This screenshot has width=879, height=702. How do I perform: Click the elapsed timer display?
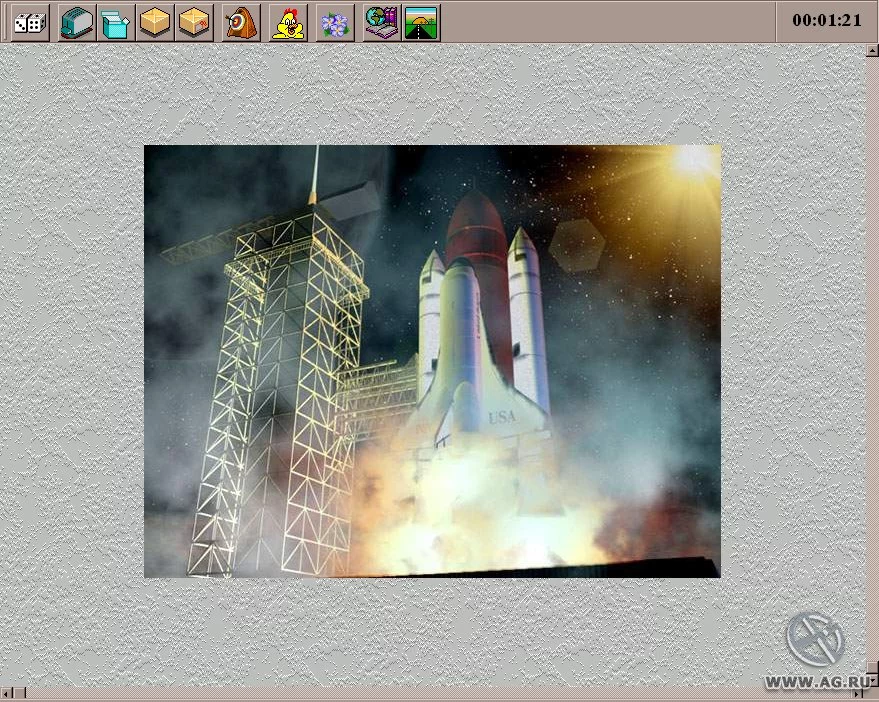pos(827,20)
